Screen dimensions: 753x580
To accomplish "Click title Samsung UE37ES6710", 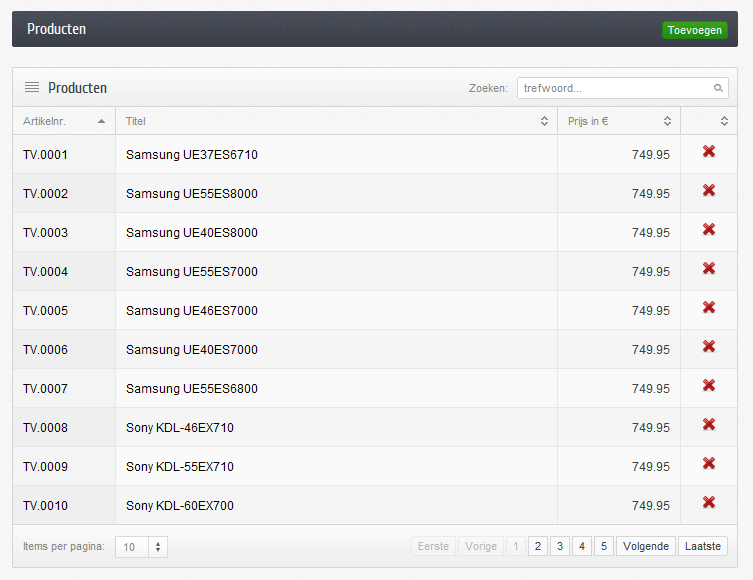I will click(x=192, y=155).
